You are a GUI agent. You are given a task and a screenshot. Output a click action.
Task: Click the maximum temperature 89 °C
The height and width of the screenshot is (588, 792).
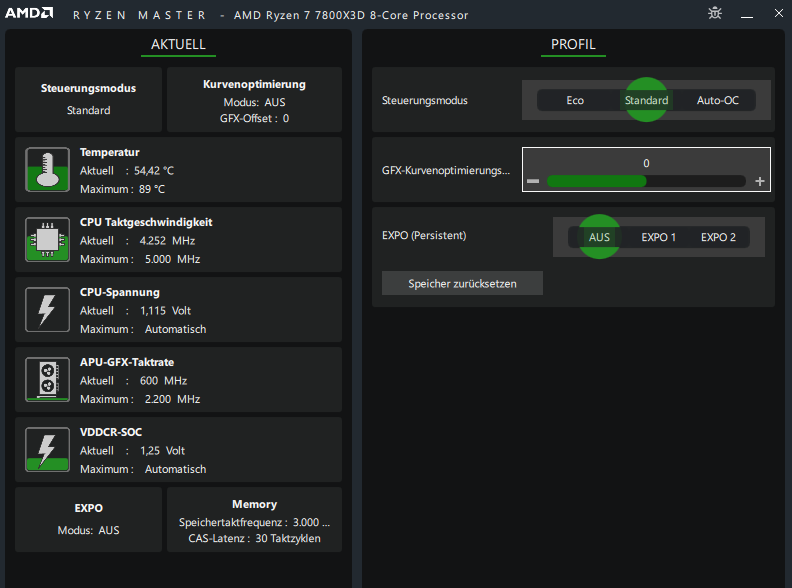[152, 189]
